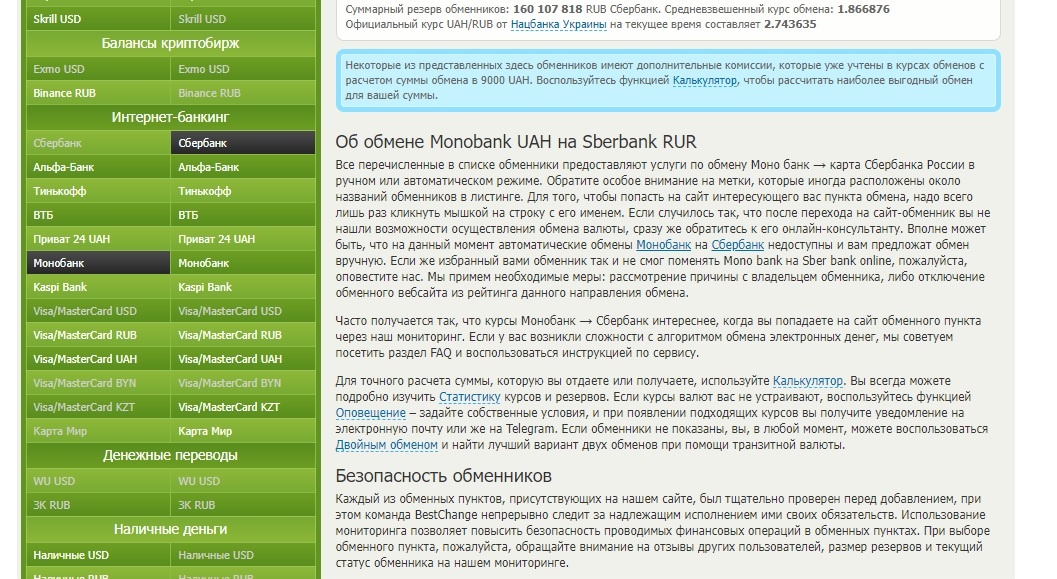Select Visa/MasterCard RUB in the right column

(x=243, y=335)
